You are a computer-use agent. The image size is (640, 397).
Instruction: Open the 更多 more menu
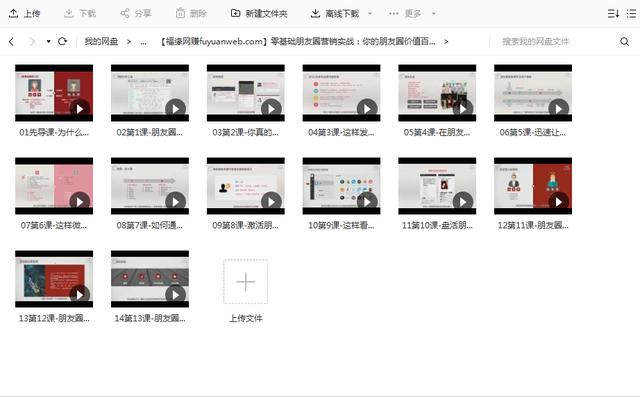405,13
